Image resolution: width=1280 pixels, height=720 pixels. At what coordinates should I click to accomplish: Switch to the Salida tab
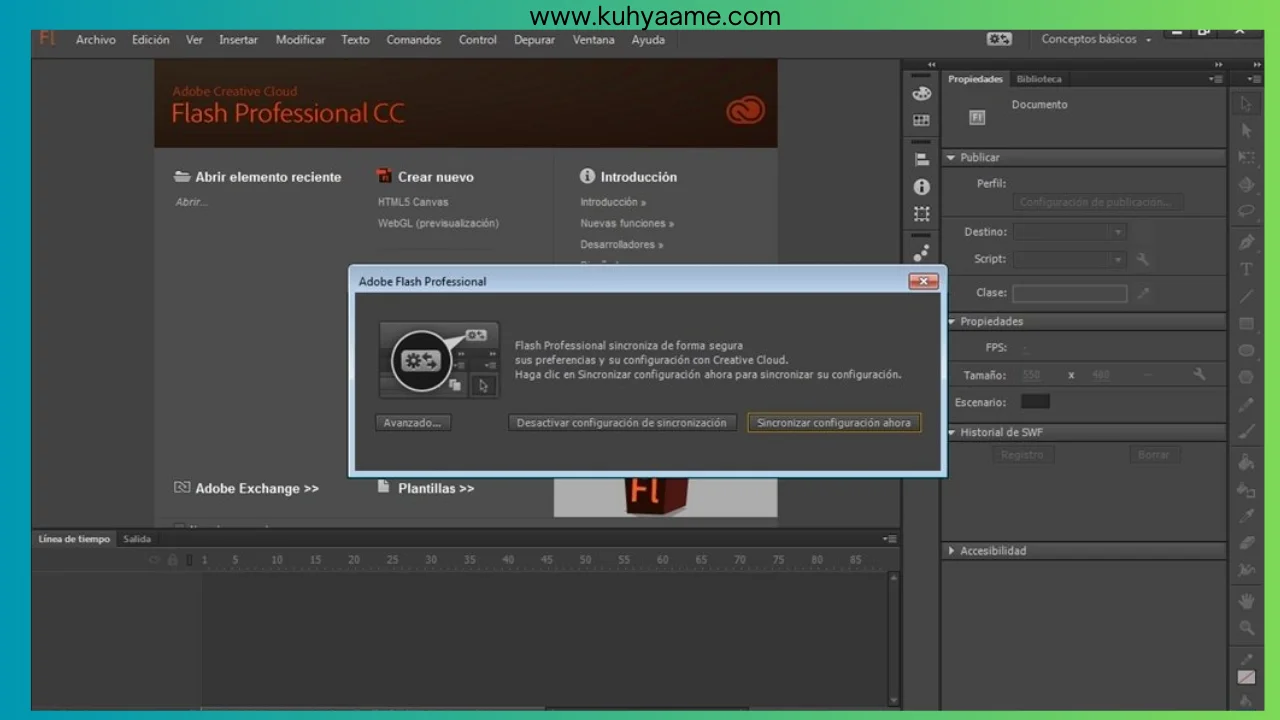click(x=137, y=539)
